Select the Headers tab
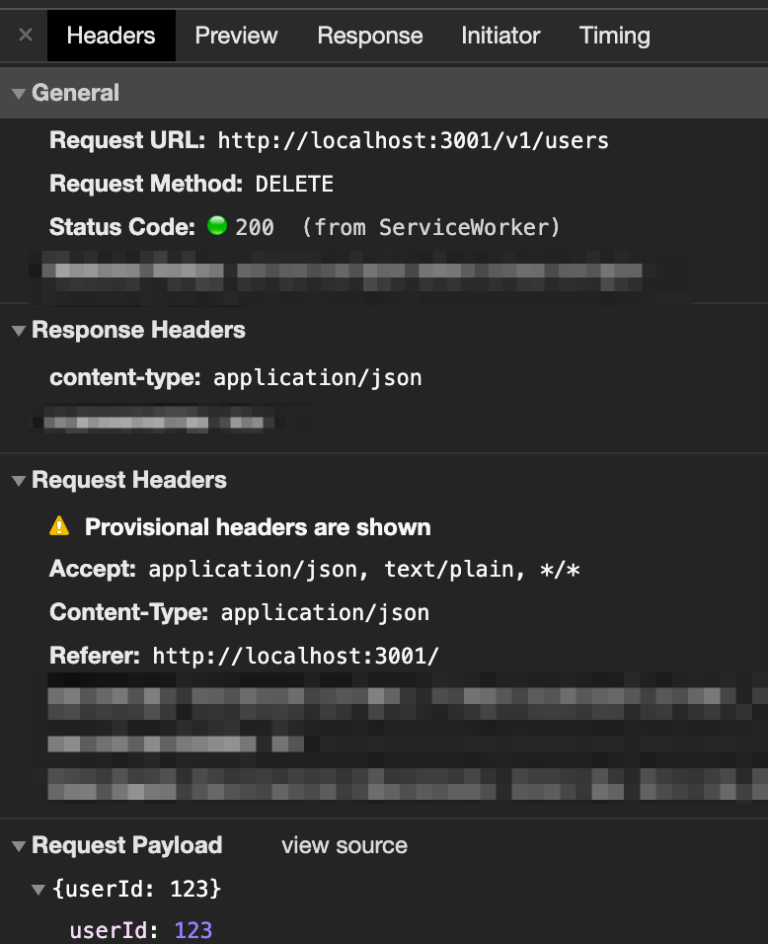The image size is (768, 944). 110,35
